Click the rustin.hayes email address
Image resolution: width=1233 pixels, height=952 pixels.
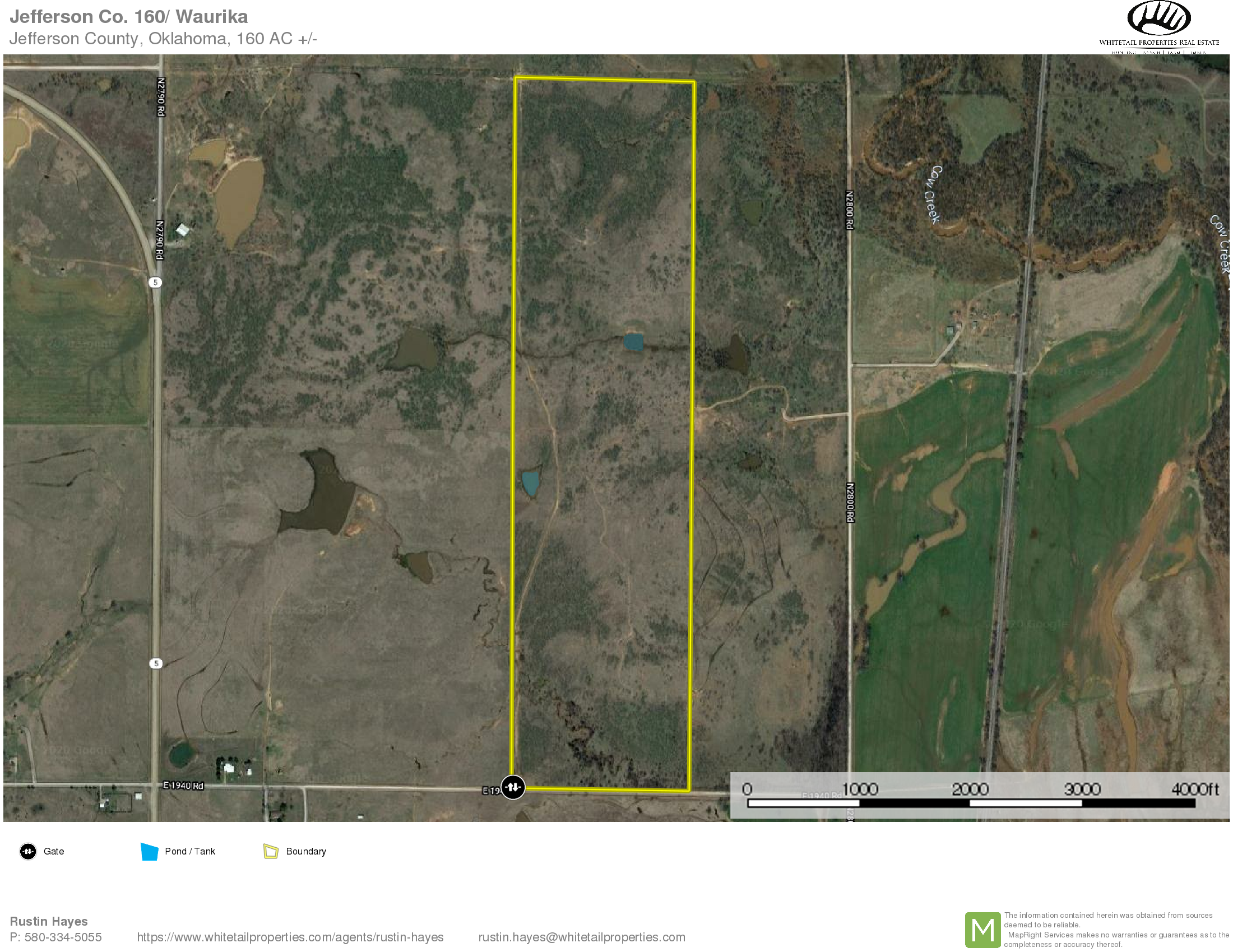(582, 937)
